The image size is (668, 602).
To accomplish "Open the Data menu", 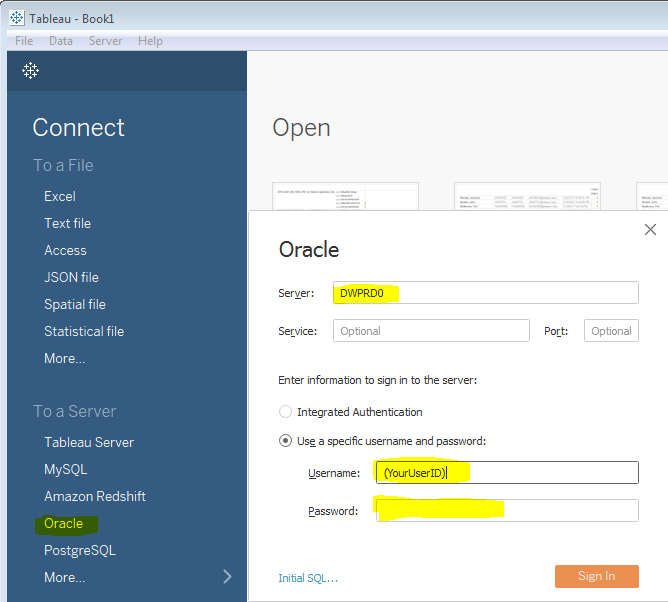I will coord(61,41).
